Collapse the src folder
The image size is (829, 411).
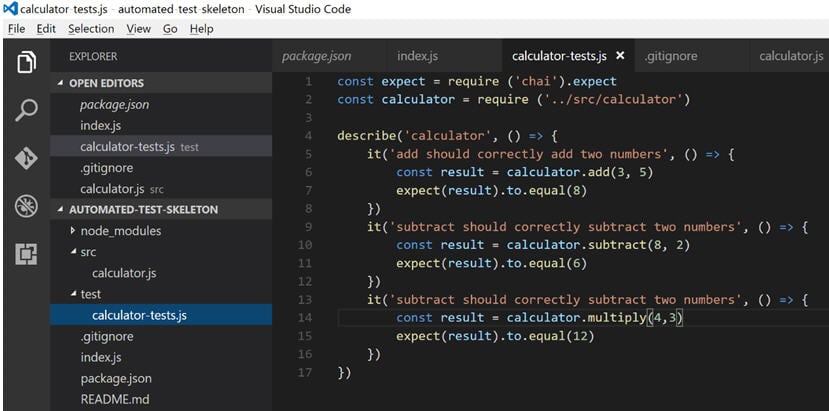72,252
